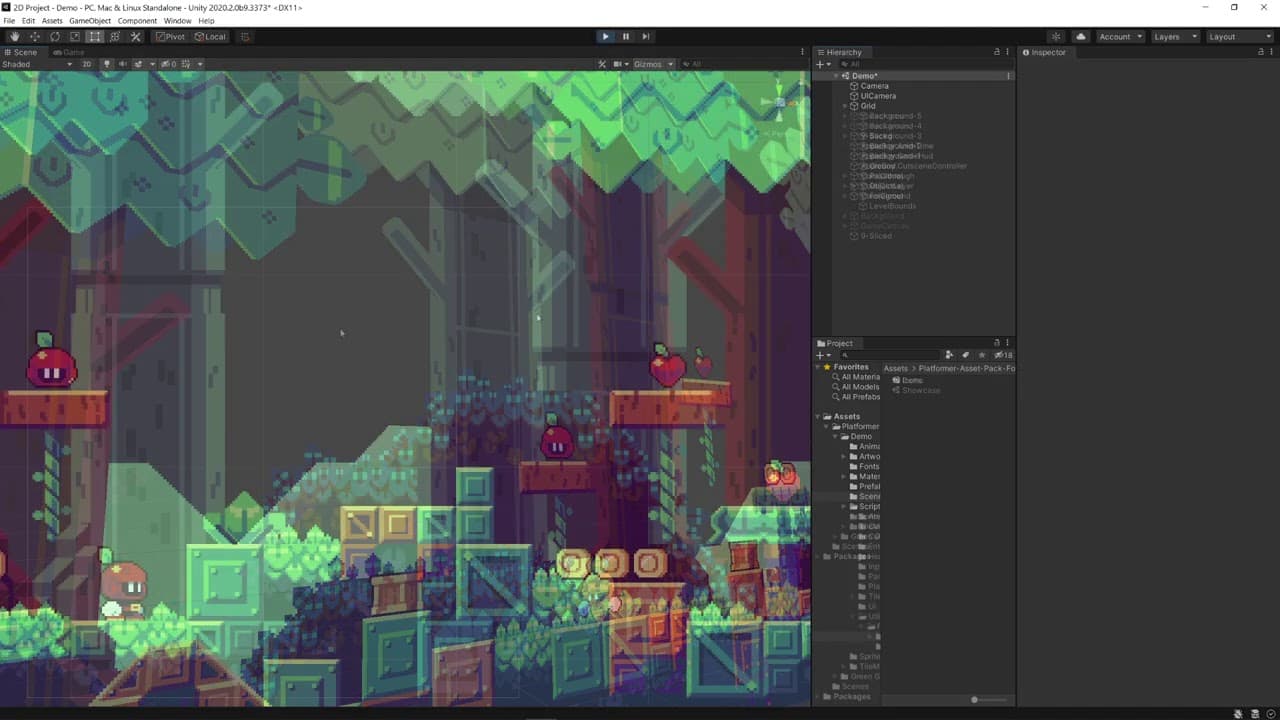
Task: Expand the Grid object
Action: pos(844,106)
